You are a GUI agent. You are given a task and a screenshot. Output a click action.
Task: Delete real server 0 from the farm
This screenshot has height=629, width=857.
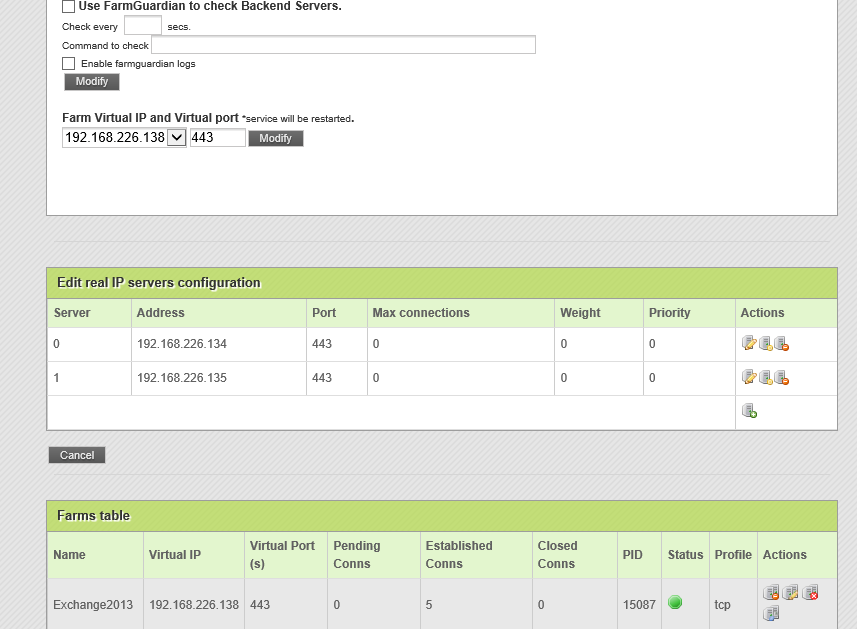click(782, 344)
